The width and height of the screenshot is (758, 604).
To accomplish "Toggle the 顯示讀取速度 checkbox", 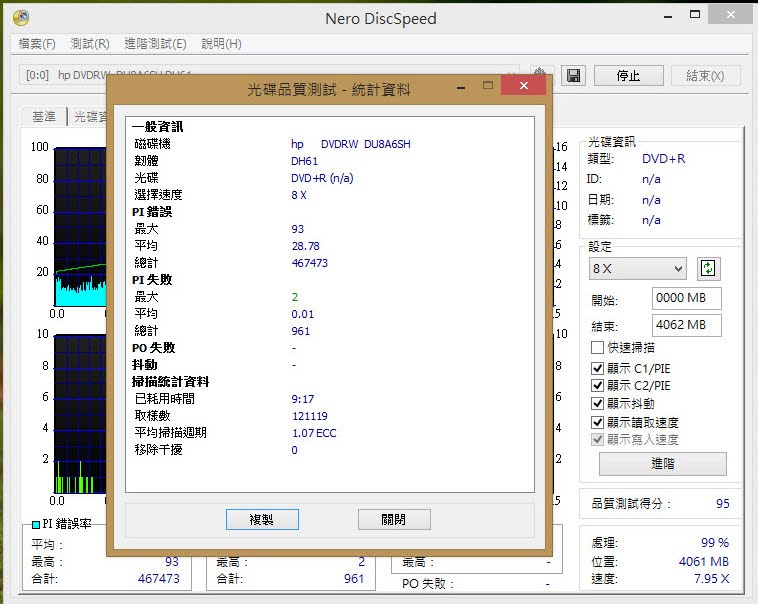I will (597, 422).
